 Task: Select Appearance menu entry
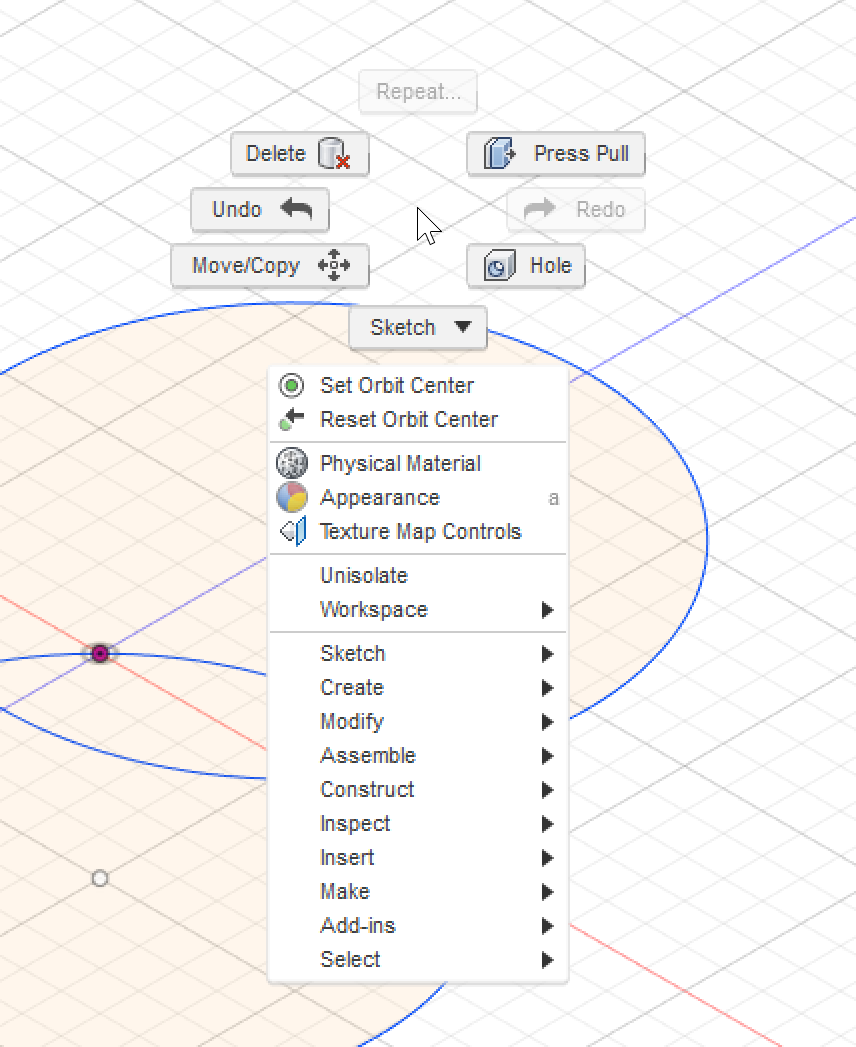tap(418, 497)
